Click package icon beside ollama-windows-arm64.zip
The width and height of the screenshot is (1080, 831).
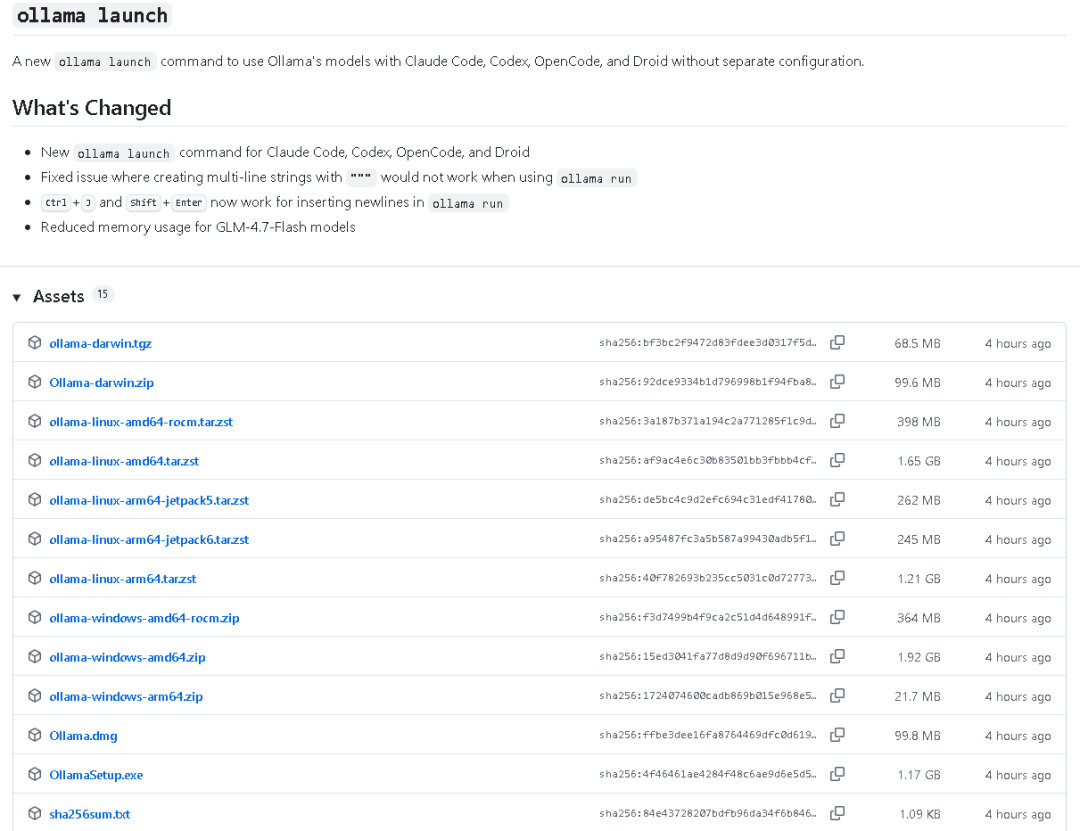(35, 696)
